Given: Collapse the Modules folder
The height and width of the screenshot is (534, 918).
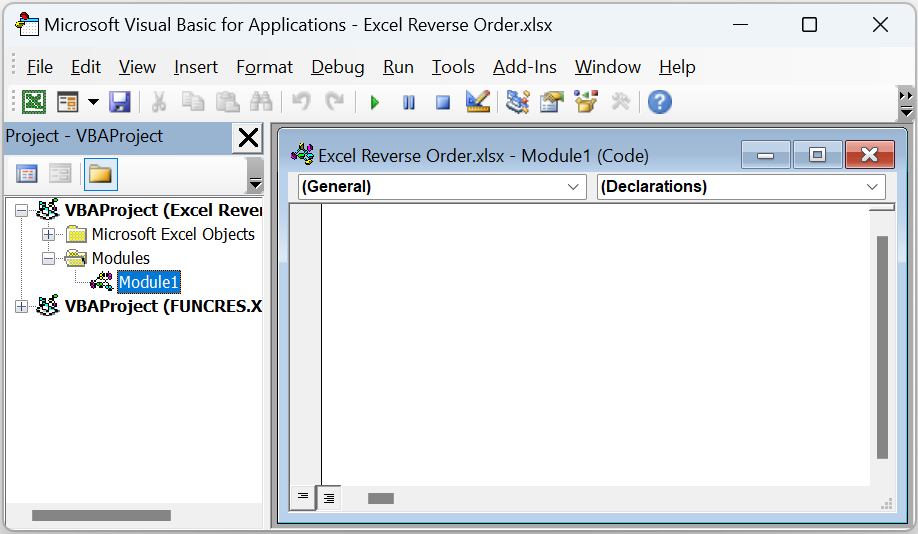Looking at the screenshot, I should pos(49,258).
